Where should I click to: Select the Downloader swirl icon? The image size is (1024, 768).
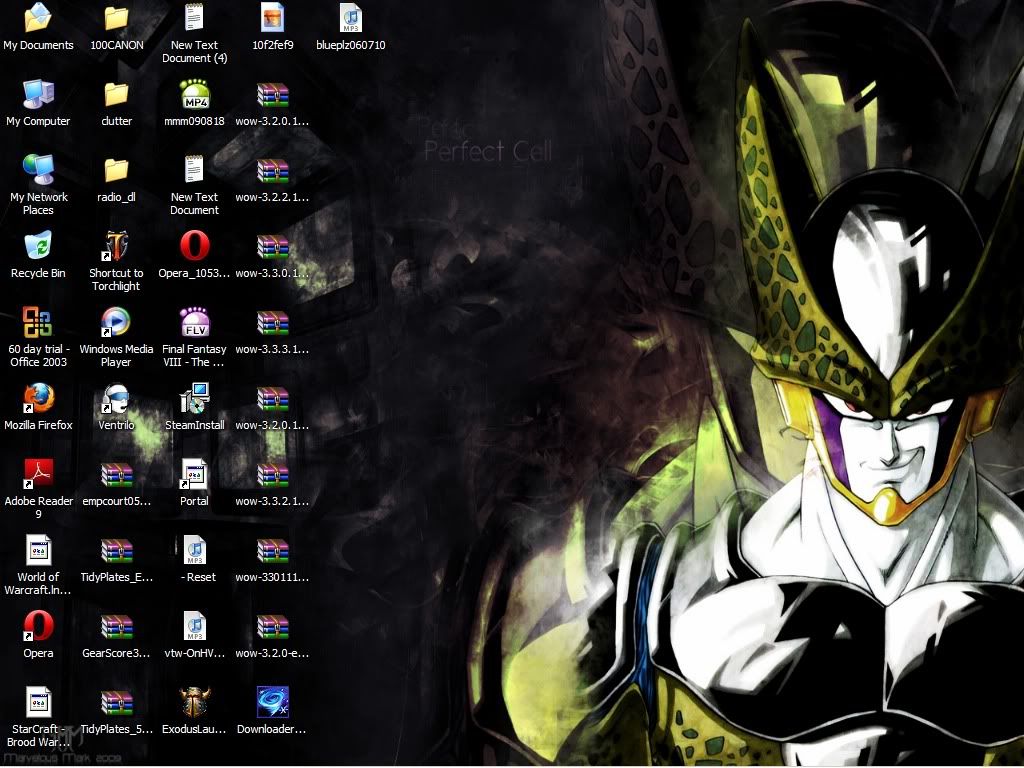tap(272, 703)
